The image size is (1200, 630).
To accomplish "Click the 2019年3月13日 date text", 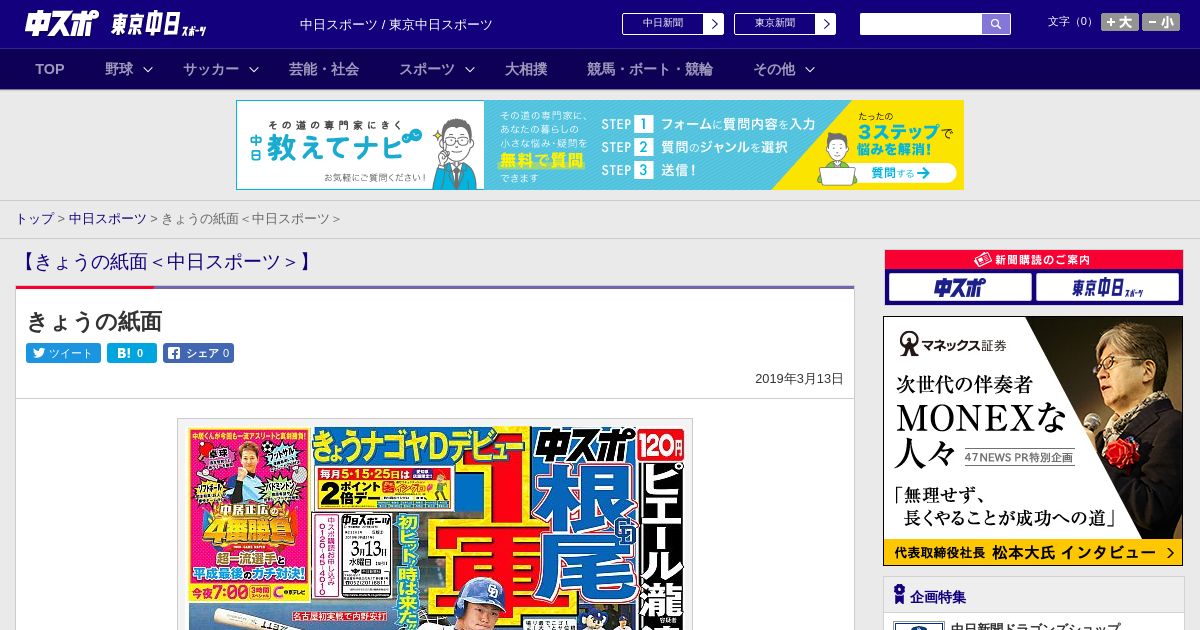I will pyautogui.click(x=799, y=379).
